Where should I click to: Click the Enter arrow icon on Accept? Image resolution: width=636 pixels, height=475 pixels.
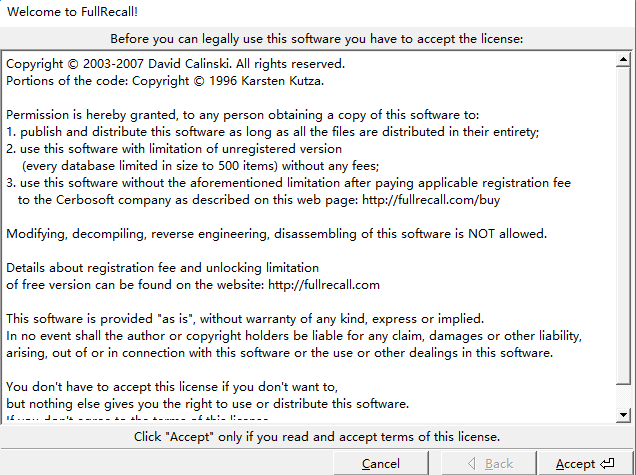click(608, 463)
